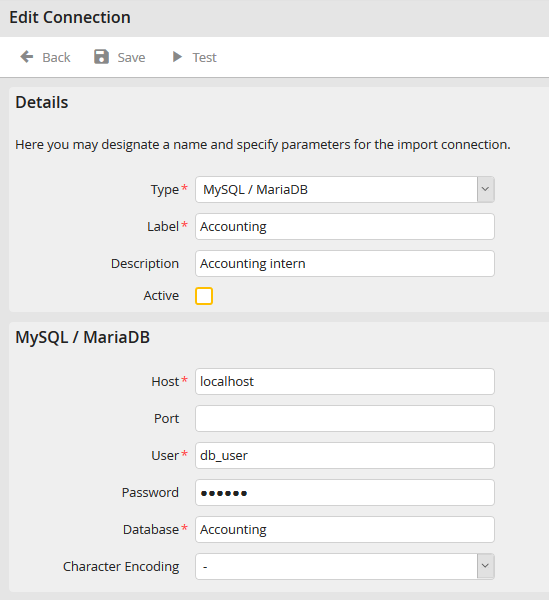The image size is (549, 600).
Task: Open the Character Encoding dropdown arrow
Action: (x=485, y=566)
